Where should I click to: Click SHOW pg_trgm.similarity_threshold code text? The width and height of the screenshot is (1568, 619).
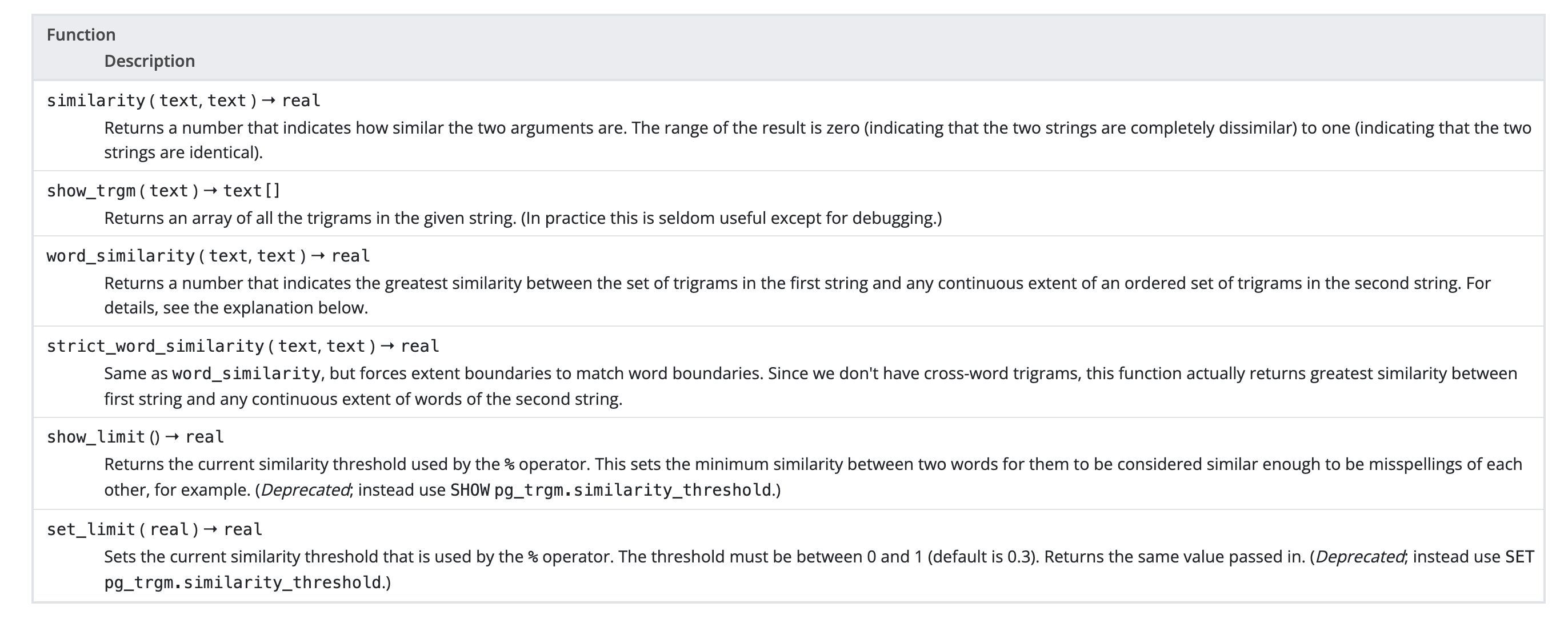(x=610, y=490)
